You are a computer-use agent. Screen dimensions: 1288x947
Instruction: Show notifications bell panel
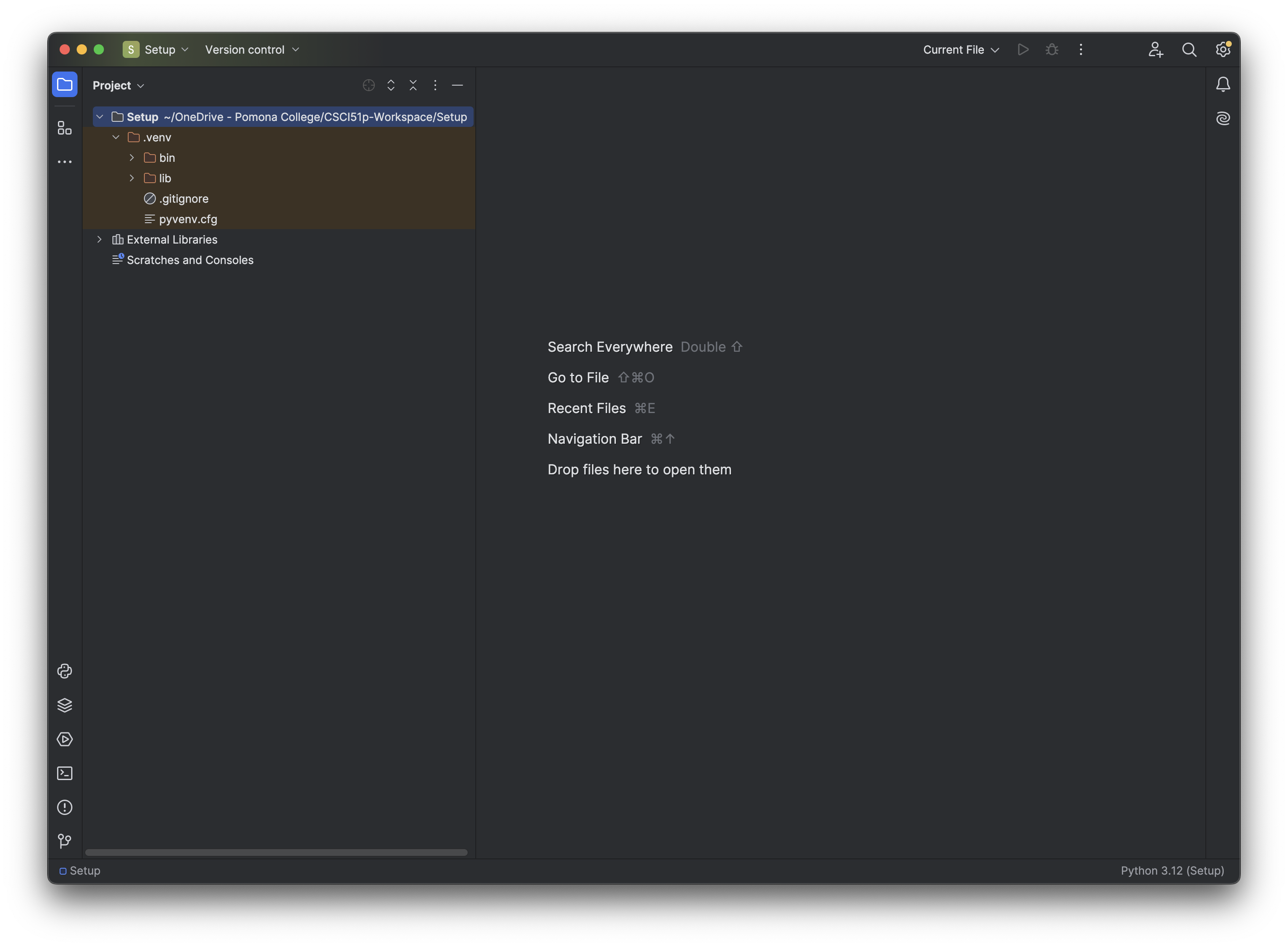pos(1223,85)
